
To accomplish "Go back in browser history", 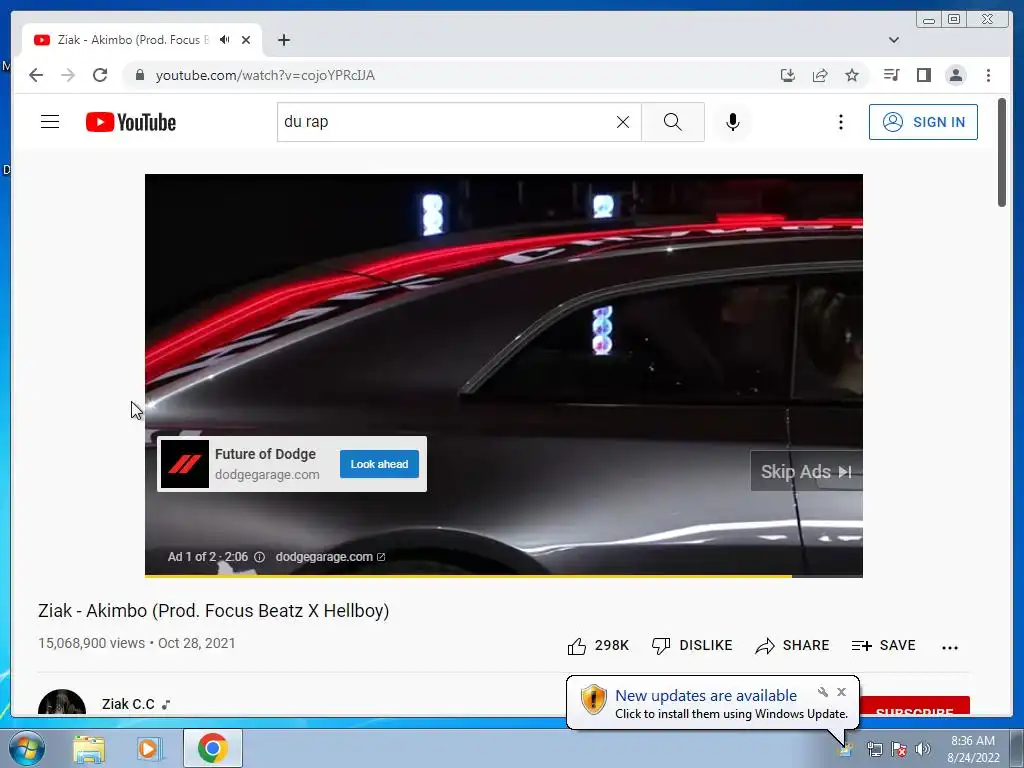I will click(x=36, y=75).
